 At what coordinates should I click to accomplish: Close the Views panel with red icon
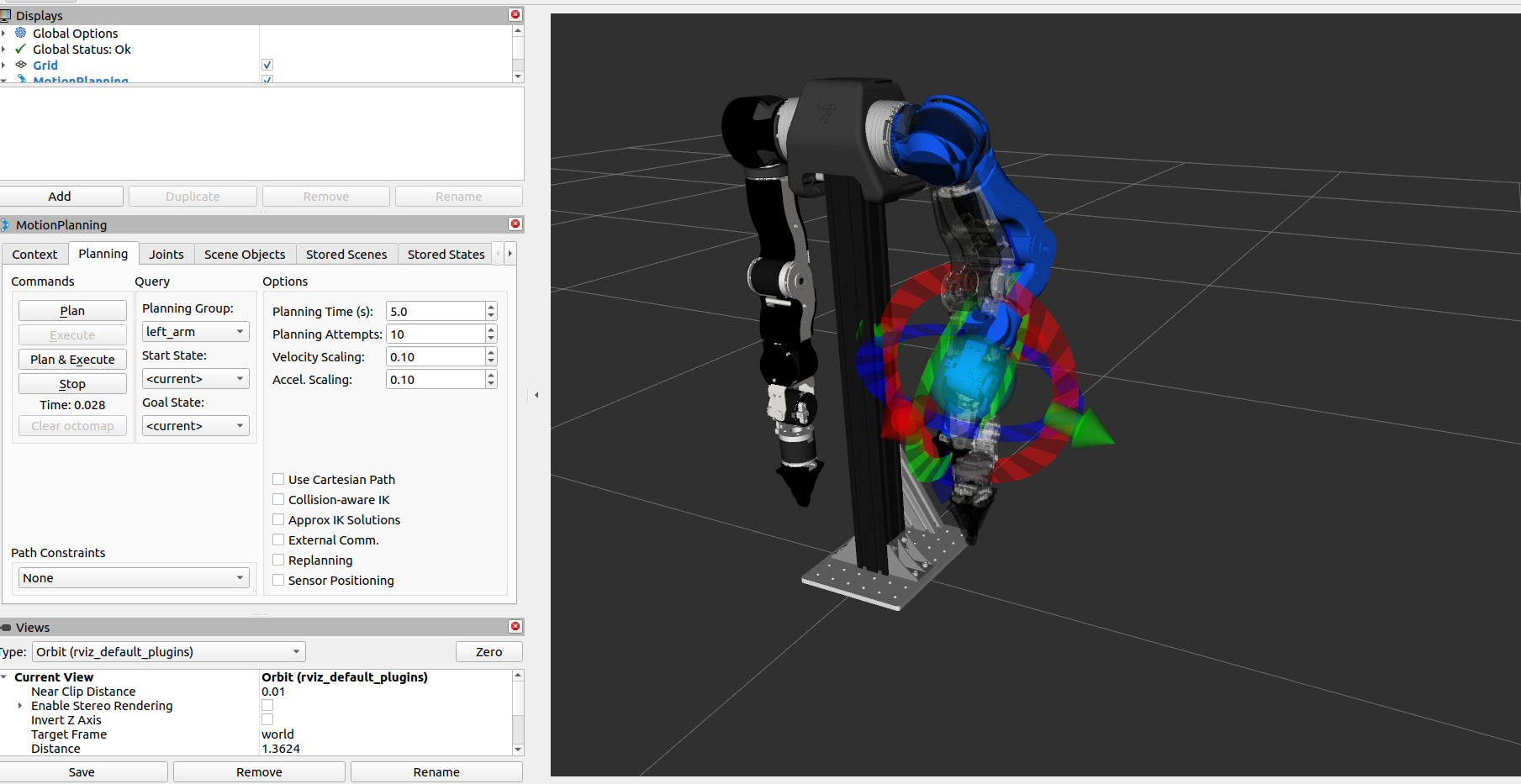click(x=515, y=626)
